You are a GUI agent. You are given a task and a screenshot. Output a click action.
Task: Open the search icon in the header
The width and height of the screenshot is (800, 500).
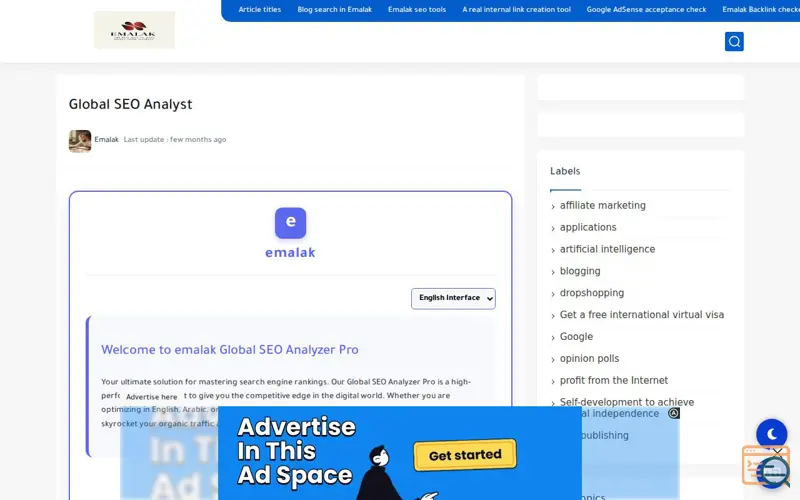pos(734,41)
